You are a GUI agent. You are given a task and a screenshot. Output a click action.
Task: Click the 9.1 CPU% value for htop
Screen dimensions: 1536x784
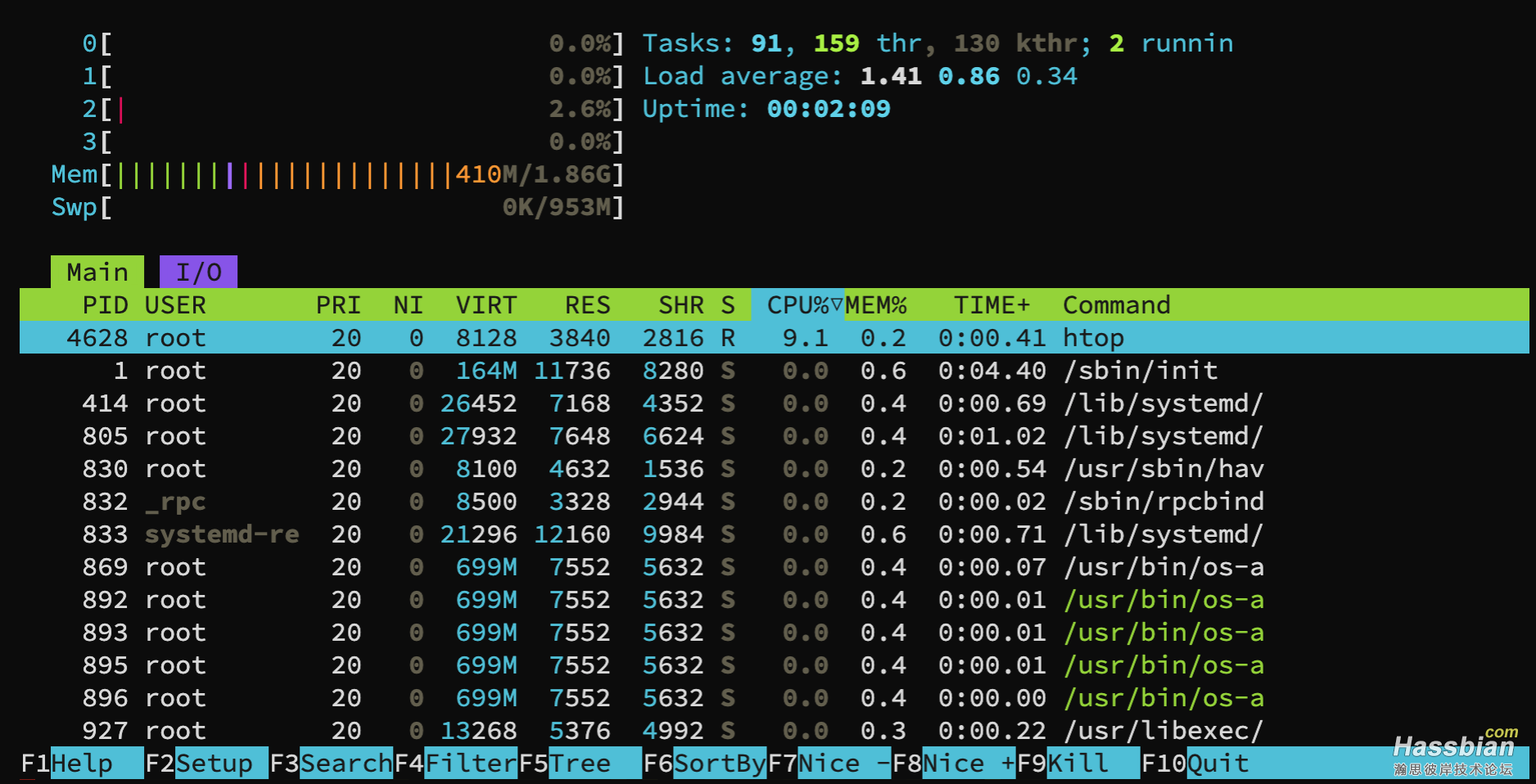coord(805,337)
